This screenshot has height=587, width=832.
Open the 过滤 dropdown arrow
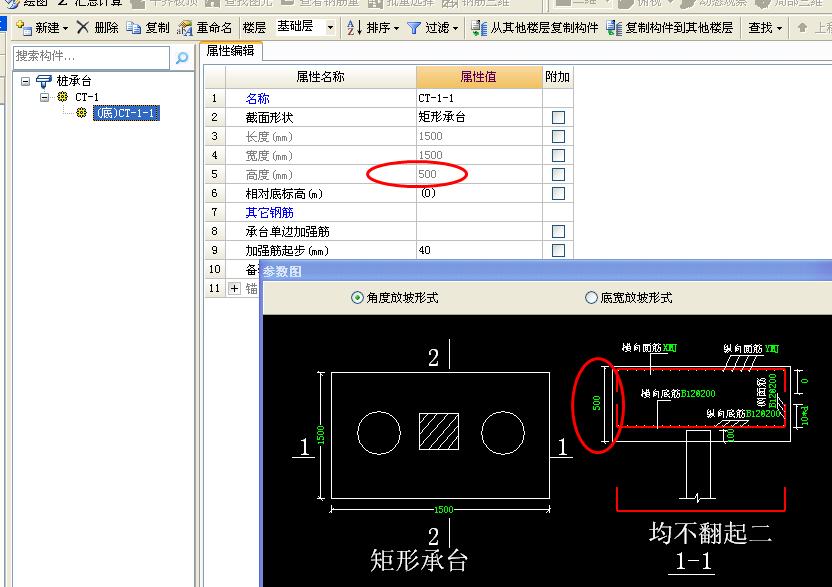pyautogui.click(x=455, y=28)
